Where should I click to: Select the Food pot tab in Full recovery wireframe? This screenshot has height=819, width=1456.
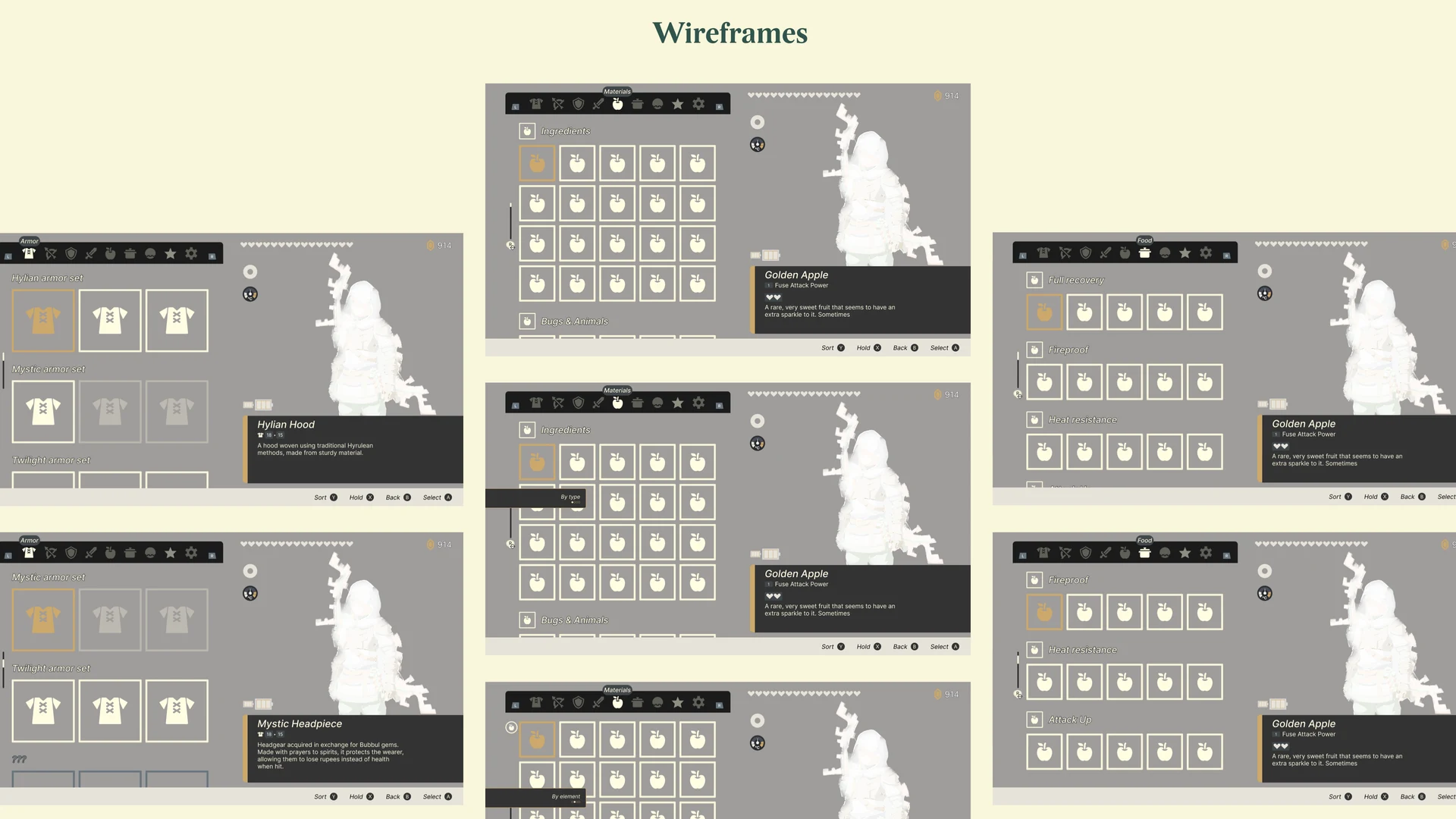(1144, 253)
